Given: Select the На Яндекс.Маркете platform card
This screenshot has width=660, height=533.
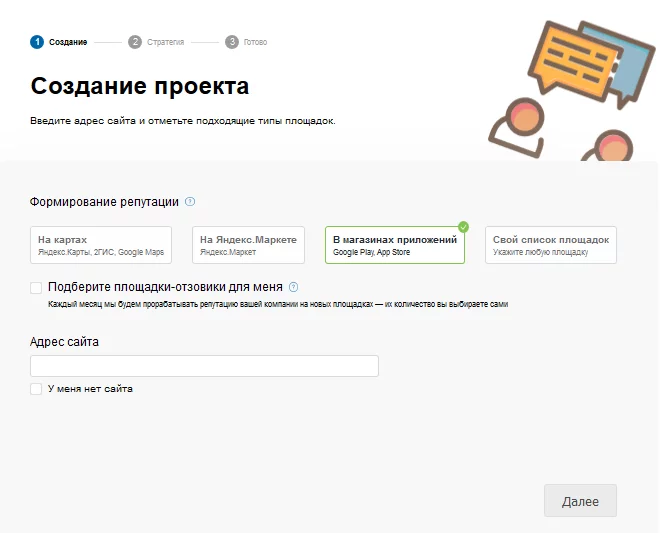Looking at the screenshot, I should click(x=248, y=245).
